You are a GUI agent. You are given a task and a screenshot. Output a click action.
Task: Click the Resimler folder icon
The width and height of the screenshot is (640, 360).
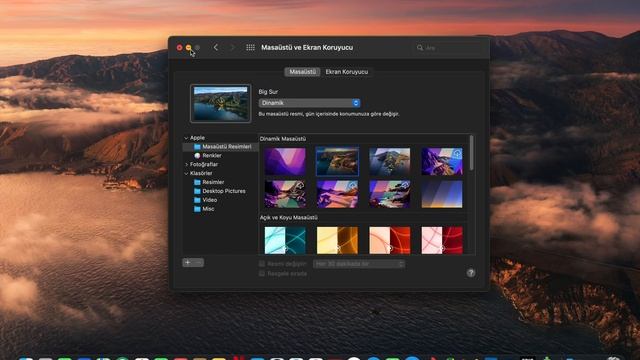click(197, 182)
